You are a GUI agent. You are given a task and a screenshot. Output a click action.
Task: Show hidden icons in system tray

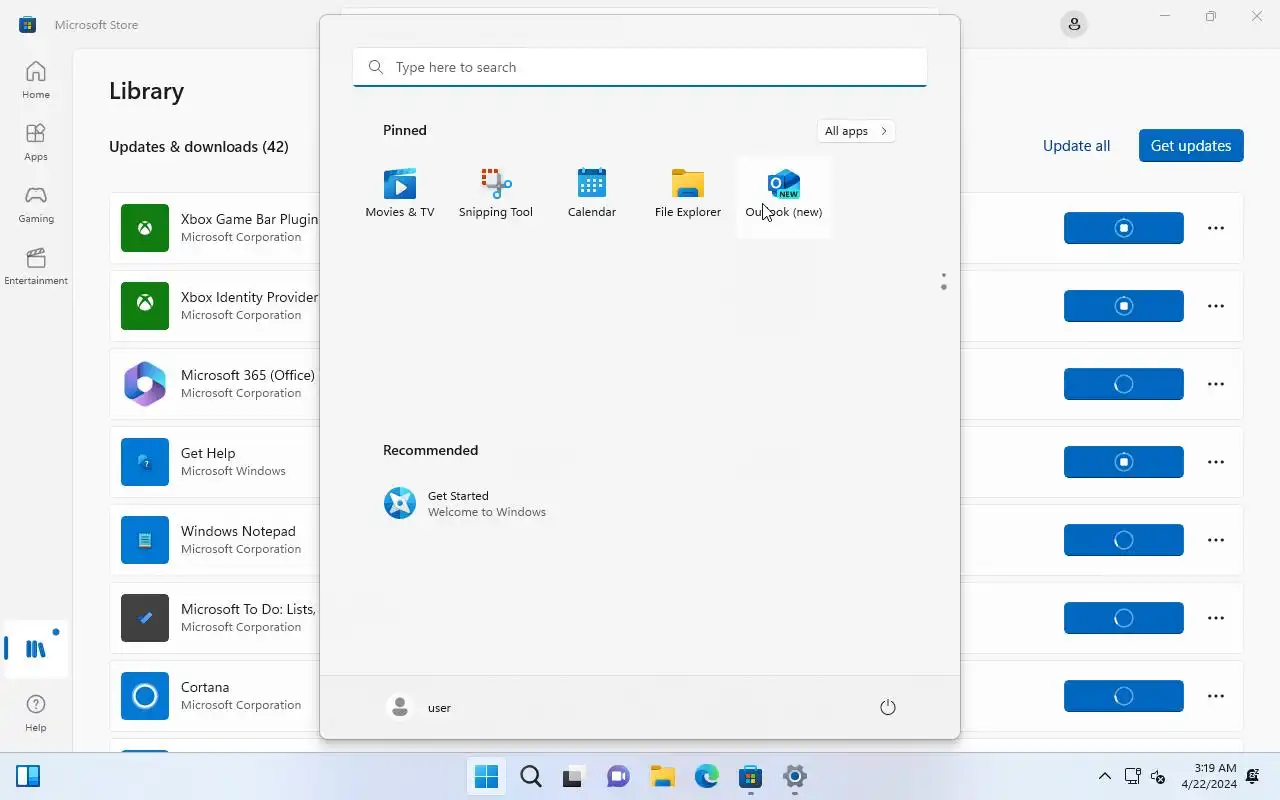pyautogui.click(x=1104, y=776)
